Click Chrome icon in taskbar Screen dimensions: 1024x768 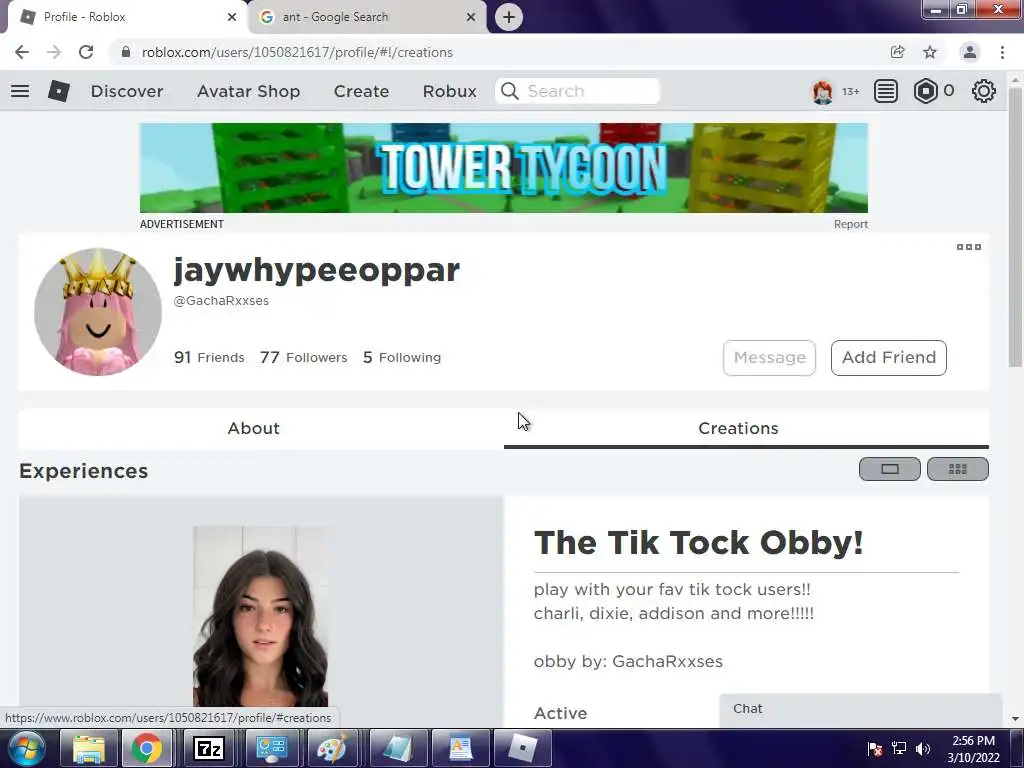pyautogui.click(x=147, y=748)
